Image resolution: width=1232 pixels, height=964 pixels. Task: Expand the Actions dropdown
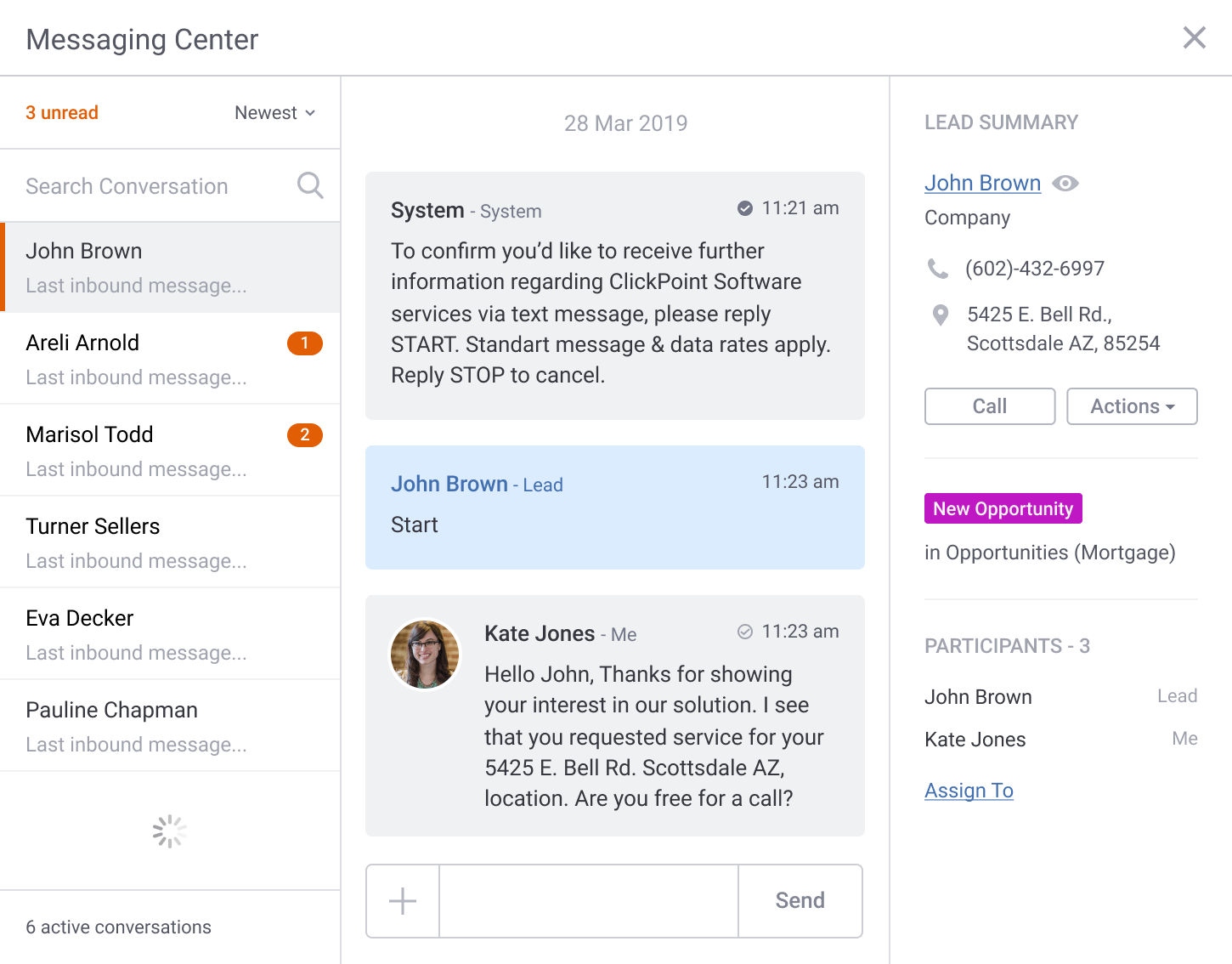[1132, 406]
